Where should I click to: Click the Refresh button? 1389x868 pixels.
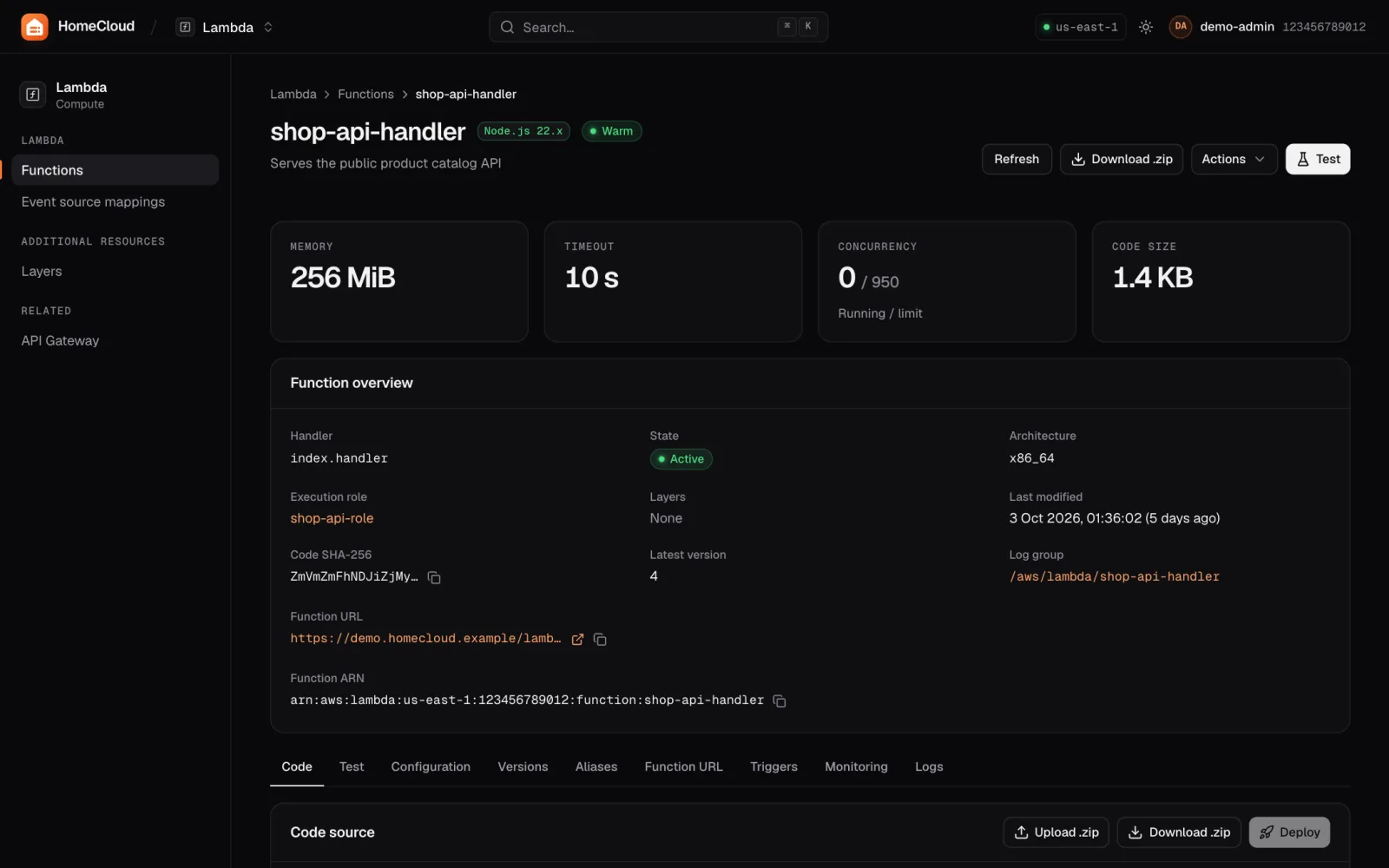coord(1017,159)
